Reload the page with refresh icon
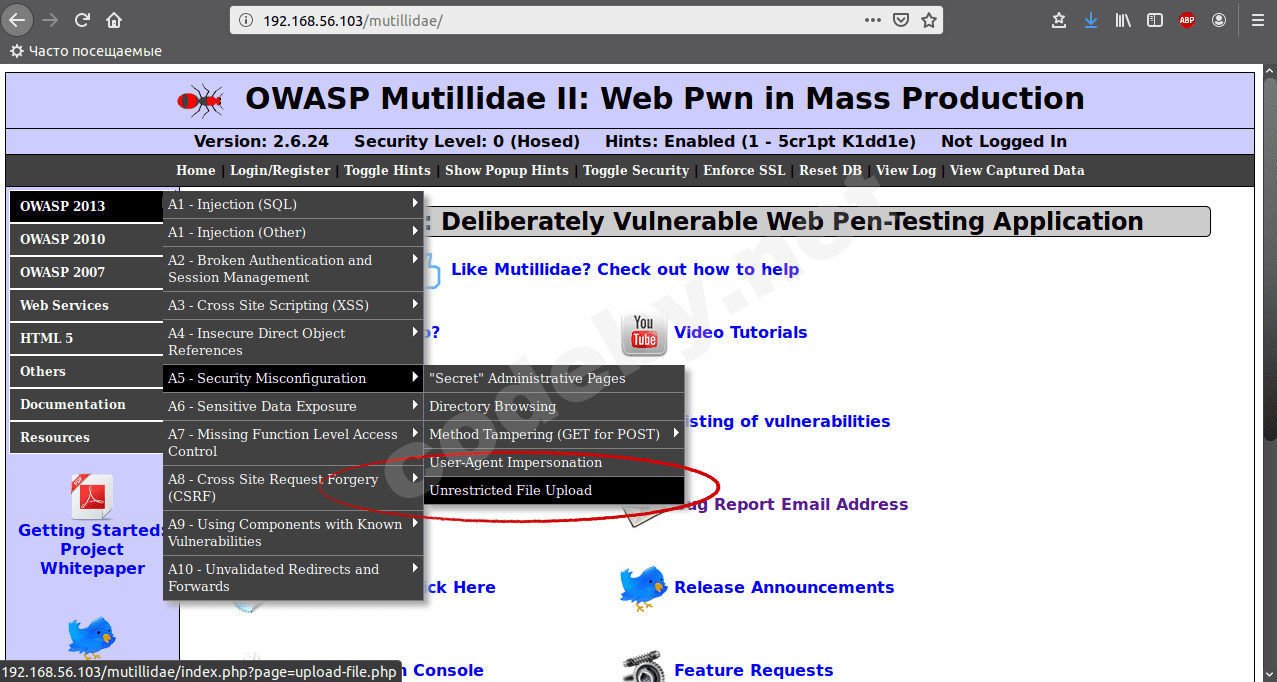1277x682 pixels. click(83, 20)
